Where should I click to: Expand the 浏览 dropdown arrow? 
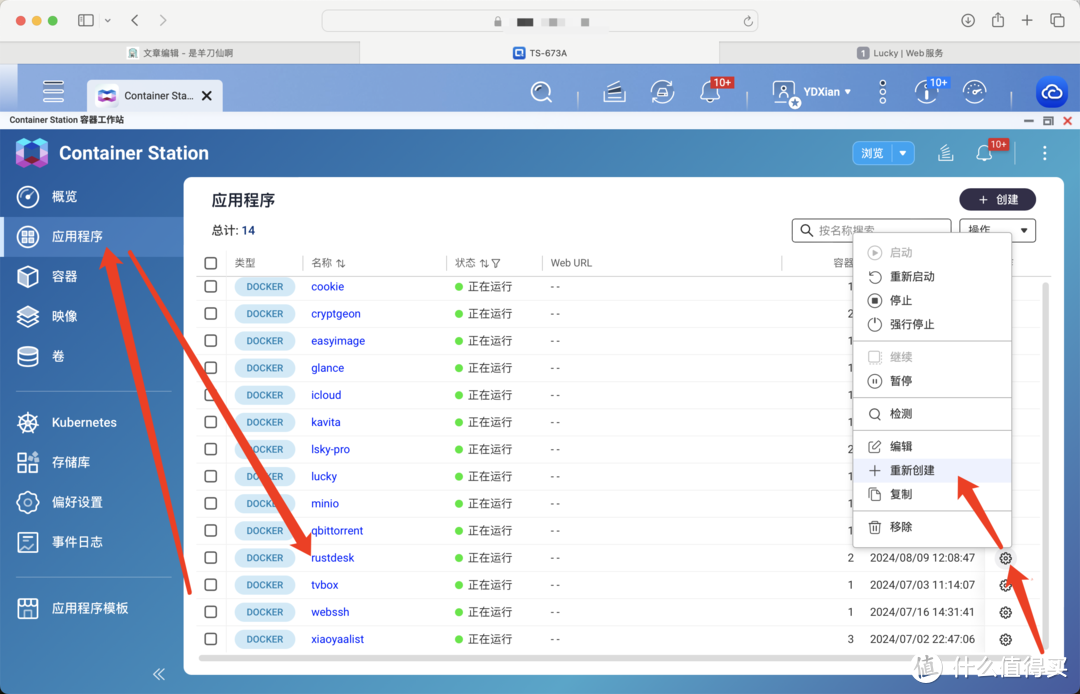click(x=904, y=153)
